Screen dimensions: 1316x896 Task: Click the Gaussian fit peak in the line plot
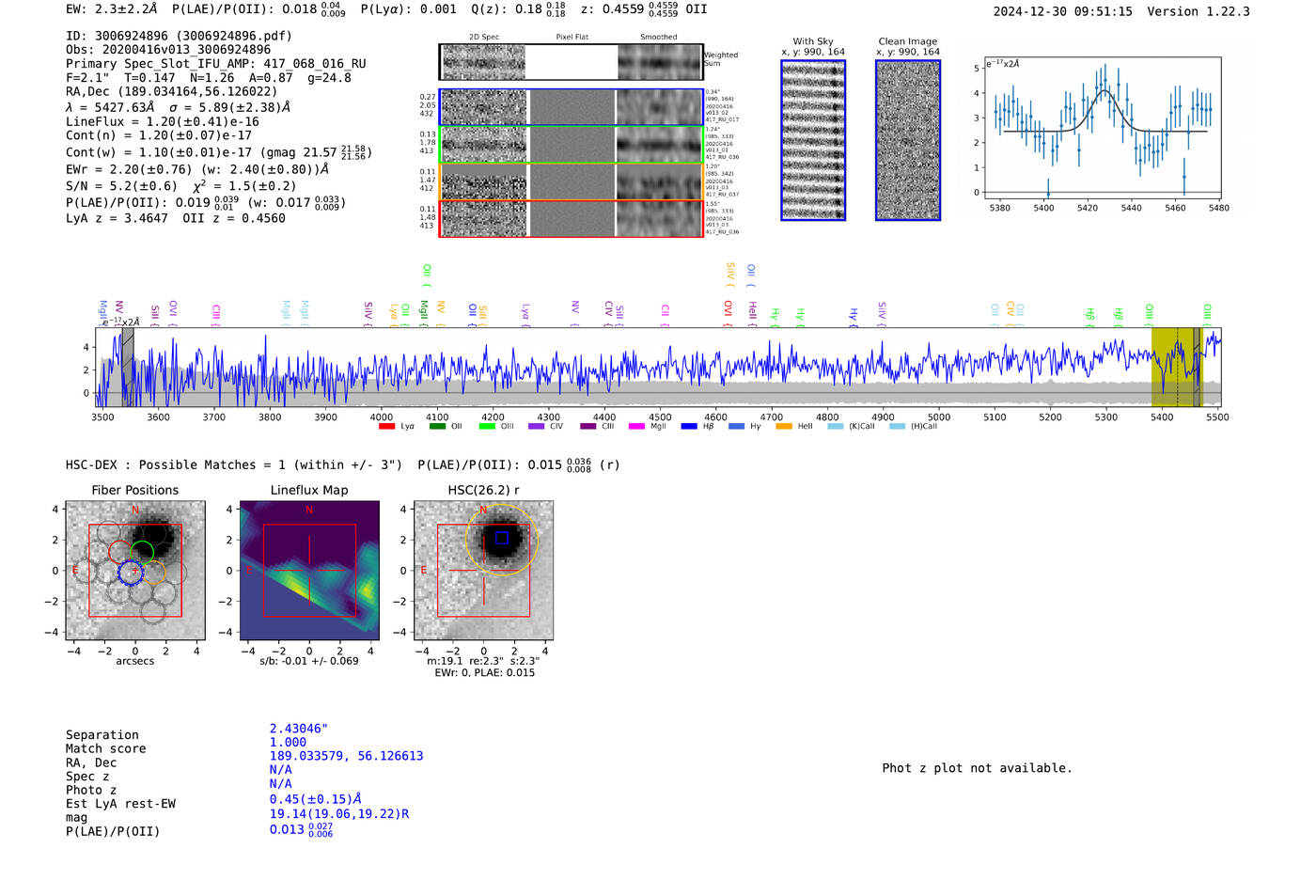point(1104,92)
